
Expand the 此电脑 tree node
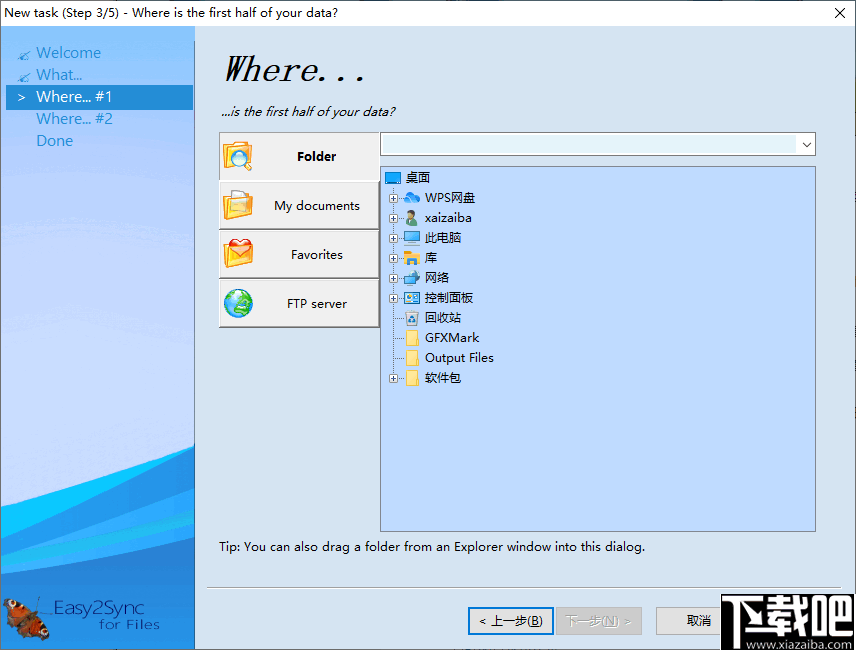pos(393,237)
